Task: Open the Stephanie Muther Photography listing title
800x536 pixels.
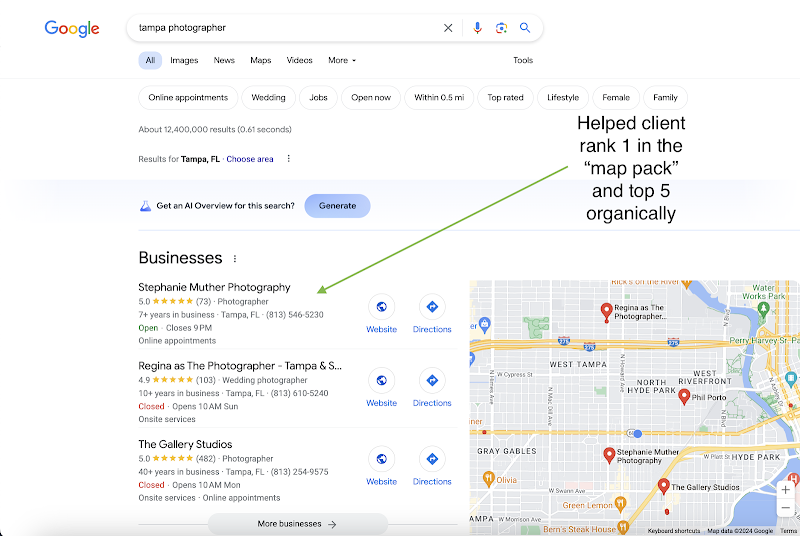Action: point(214,287)
